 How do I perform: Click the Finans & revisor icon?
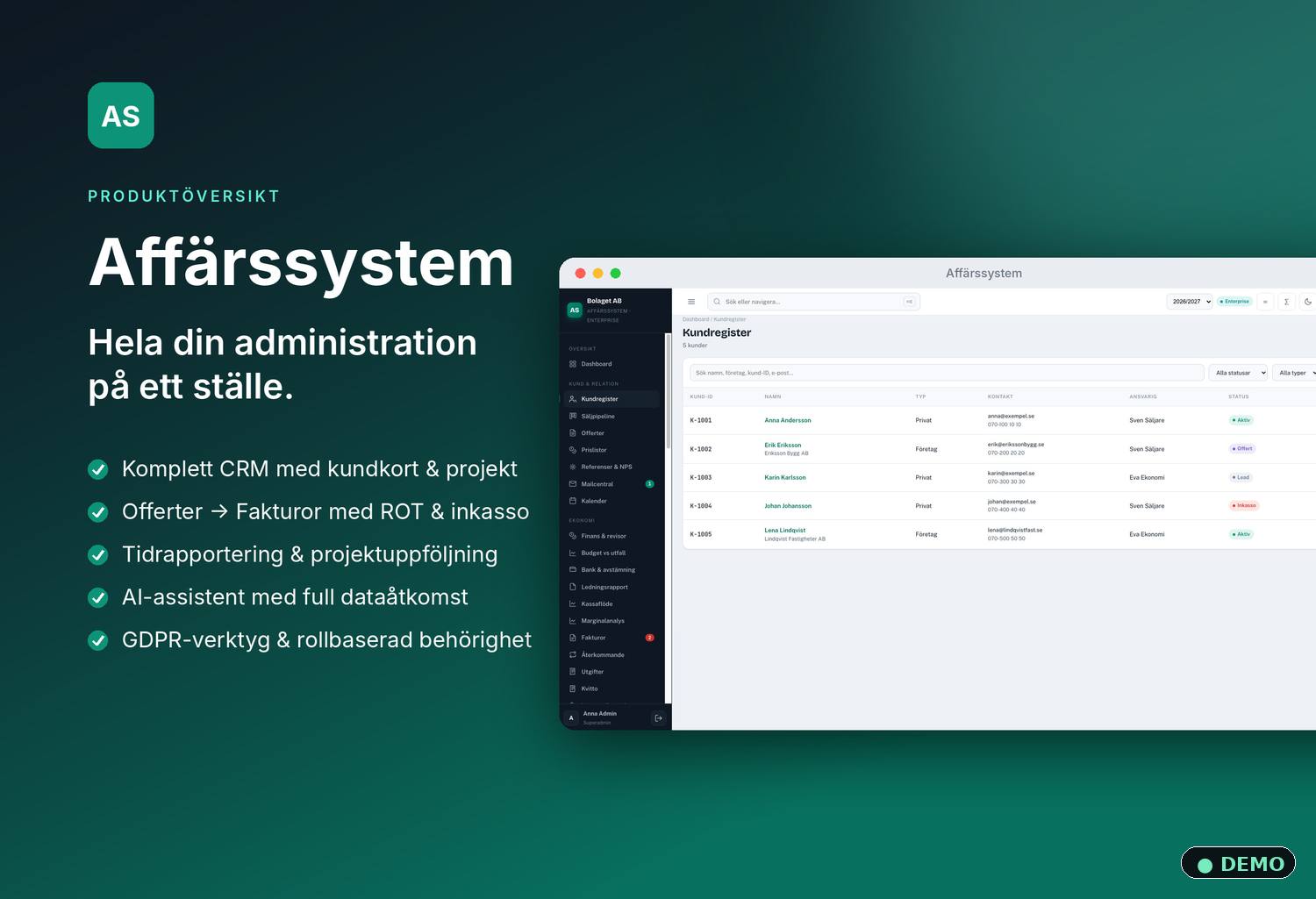coord(573,536)
